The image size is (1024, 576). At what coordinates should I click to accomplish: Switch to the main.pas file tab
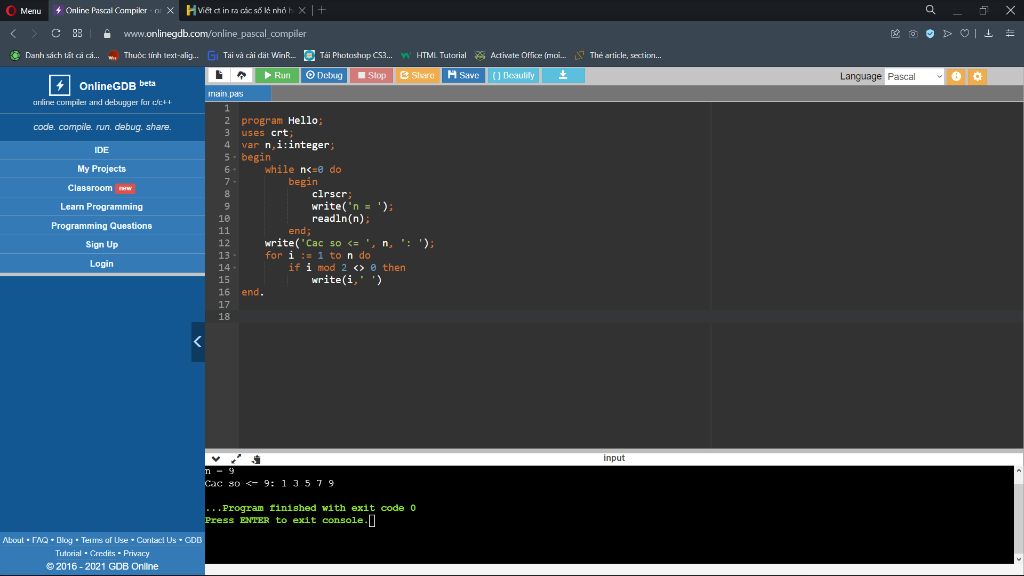click(x=238, y=93)
